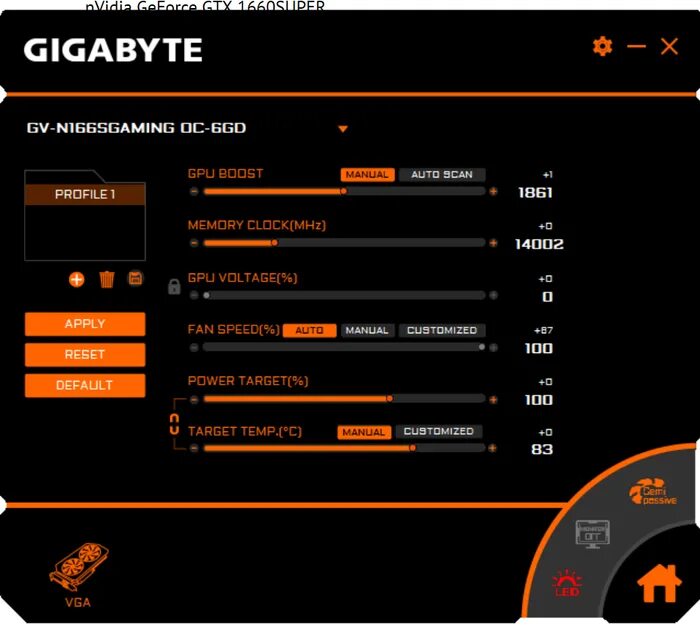This screenshot has width=700, height=625.
Task: Click the DEFAULT button
Action: [85, 385]
